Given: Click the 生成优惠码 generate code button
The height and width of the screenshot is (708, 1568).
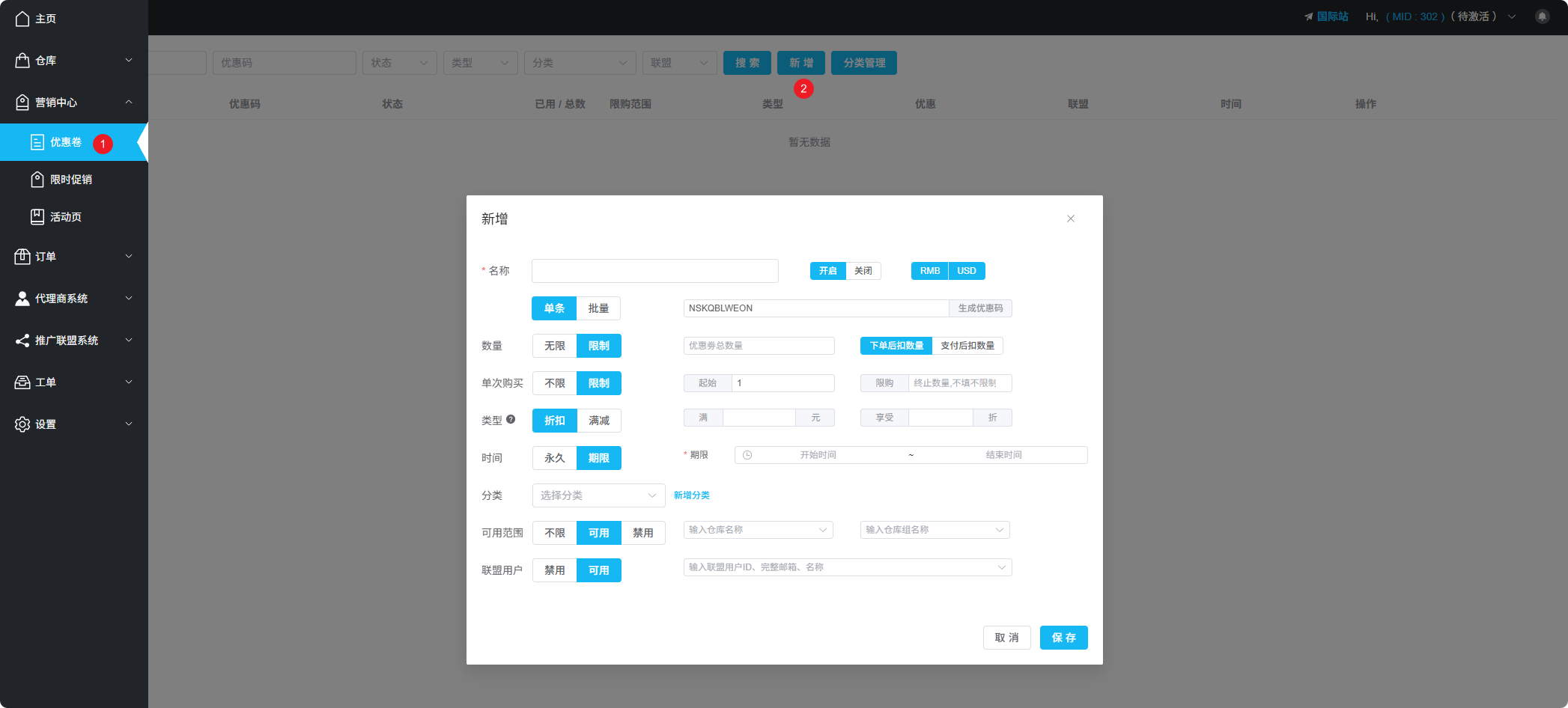Looking at the screenshot, I should [981, 308].
